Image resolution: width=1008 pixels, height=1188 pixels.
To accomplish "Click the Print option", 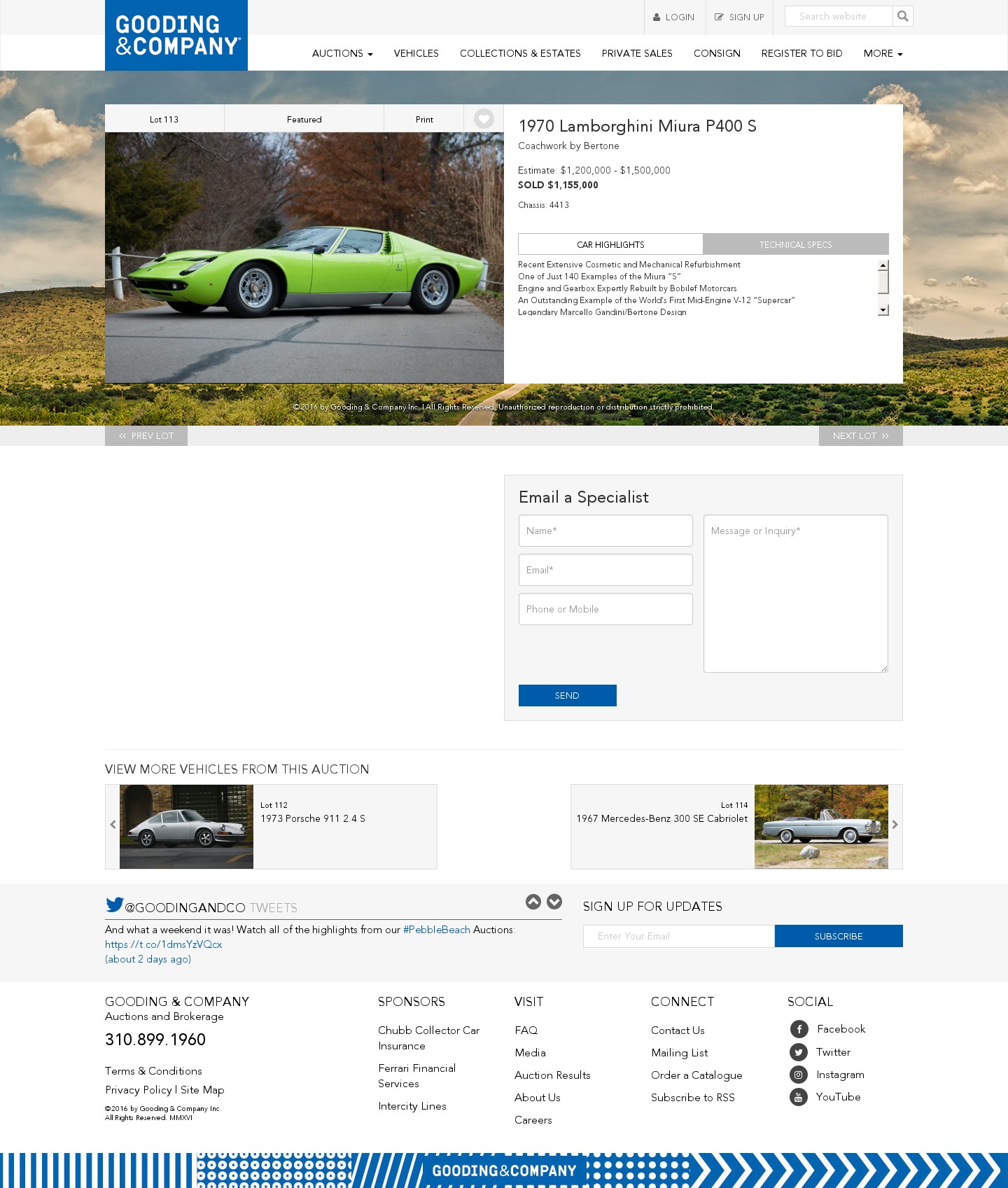I will pyautogui.click(x=424, y=119).
